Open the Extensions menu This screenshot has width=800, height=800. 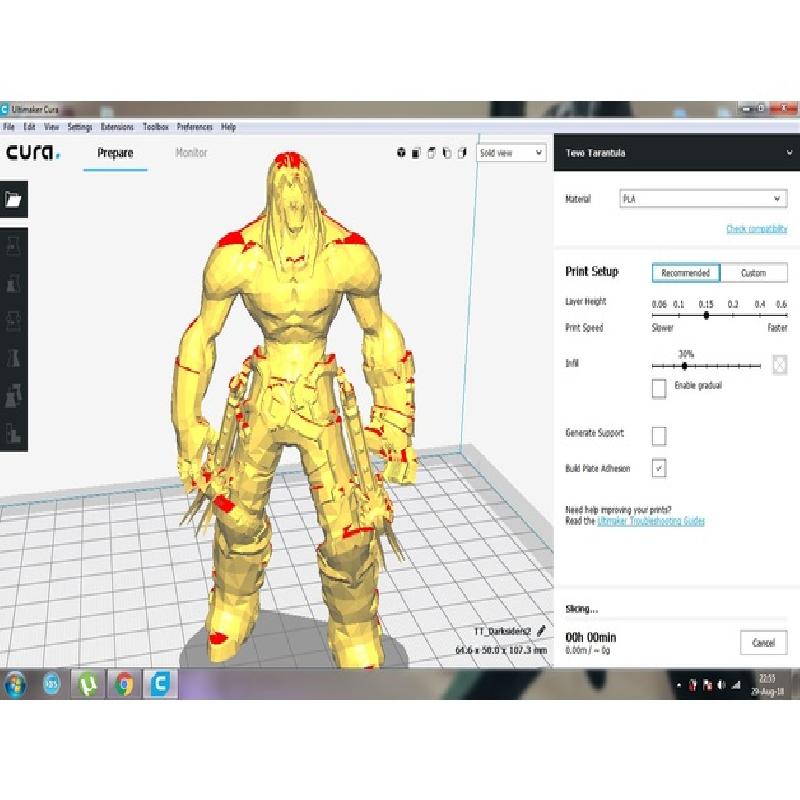tap(117, 127)
